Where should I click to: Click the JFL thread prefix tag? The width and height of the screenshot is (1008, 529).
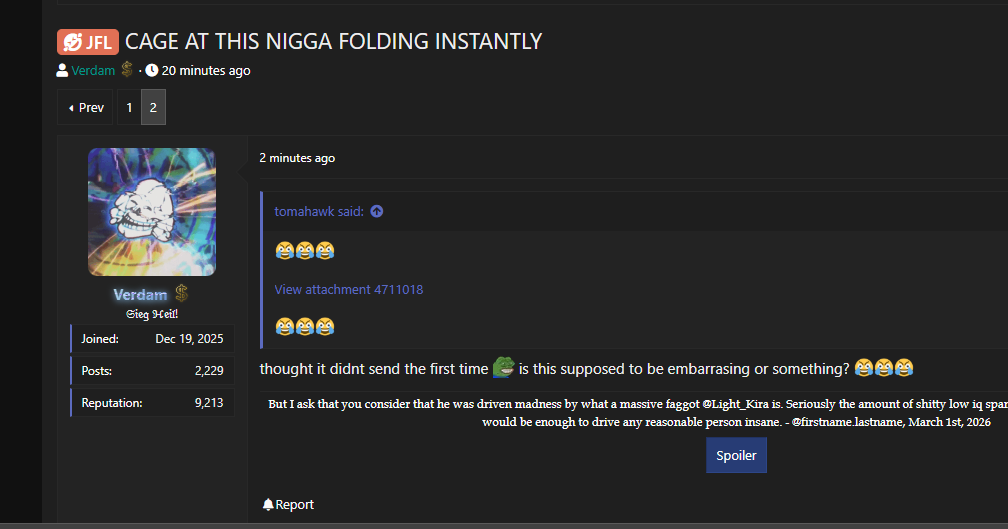pyautogui.click(x=87, y=42)
